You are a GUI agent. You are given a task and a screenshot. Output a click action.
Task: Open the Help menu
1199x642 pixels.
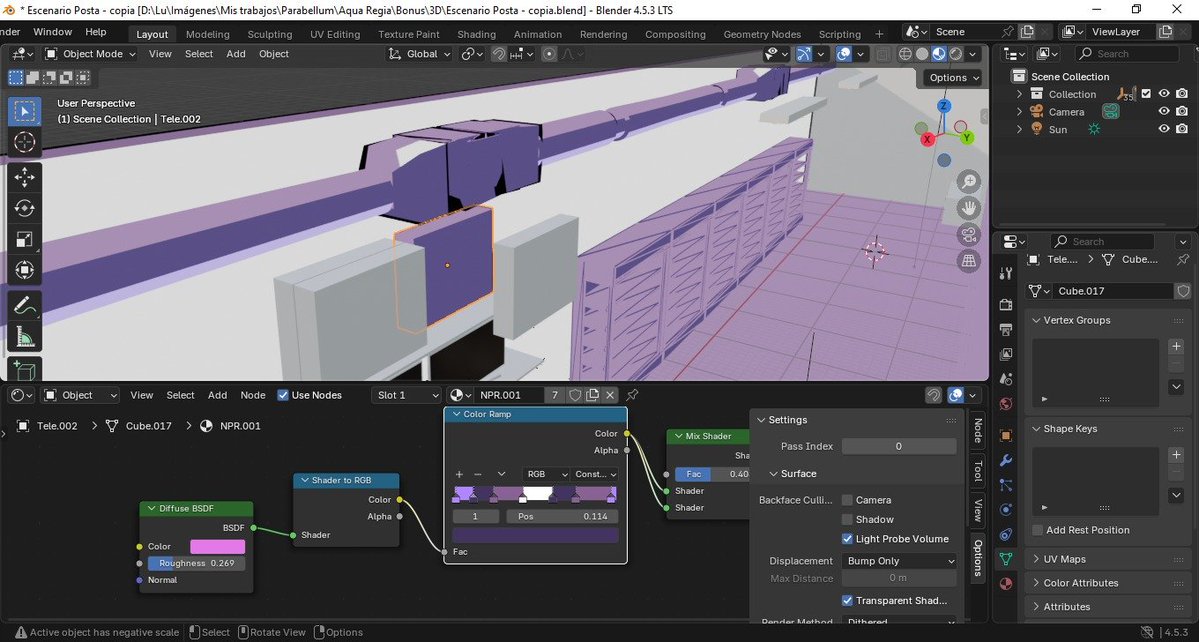pyautogui.click(x=96, y=32)
